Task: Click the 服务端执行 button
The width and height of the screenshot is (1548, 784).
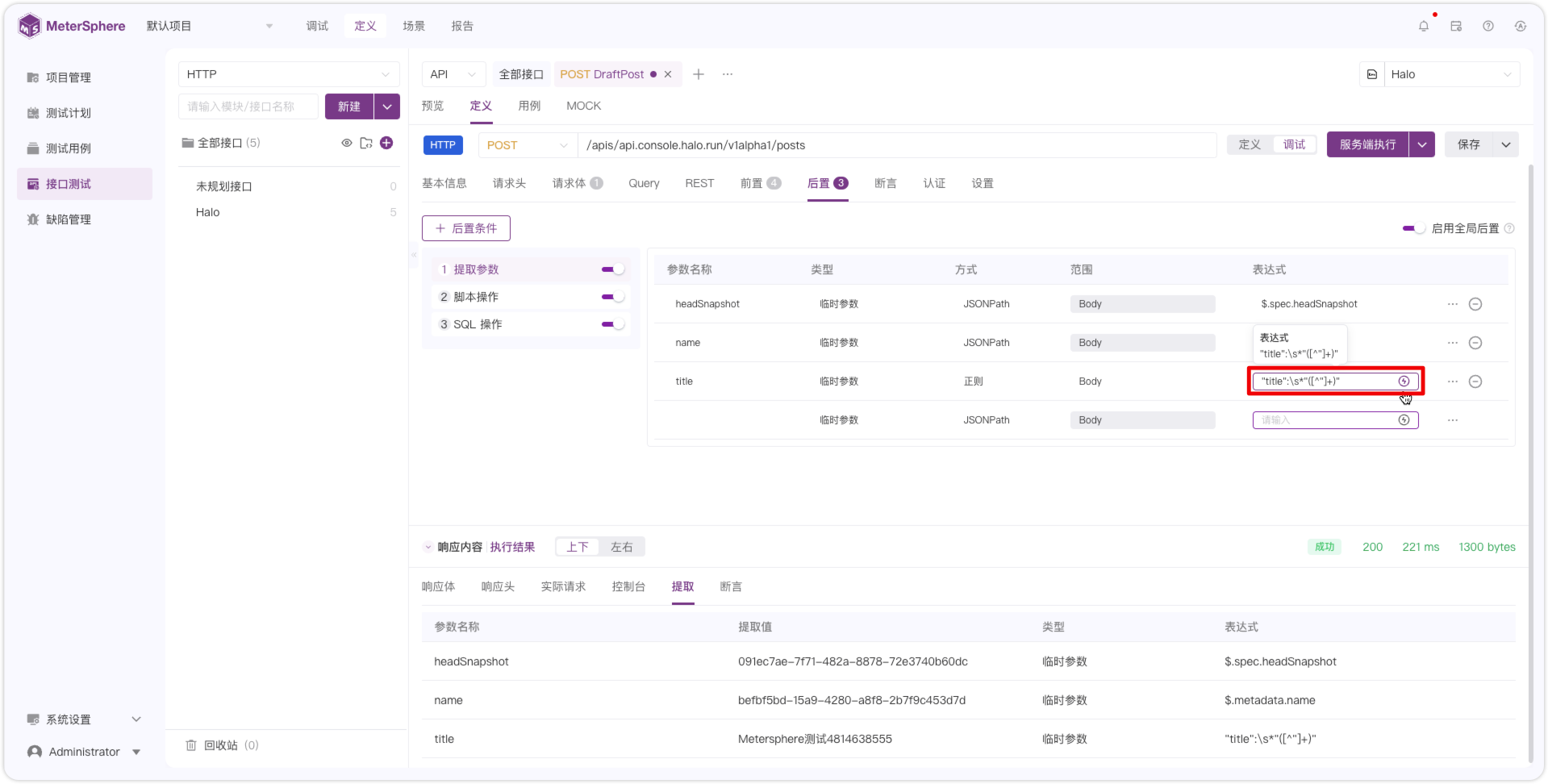Action: pyautogui.click(x=1368, y=144)
